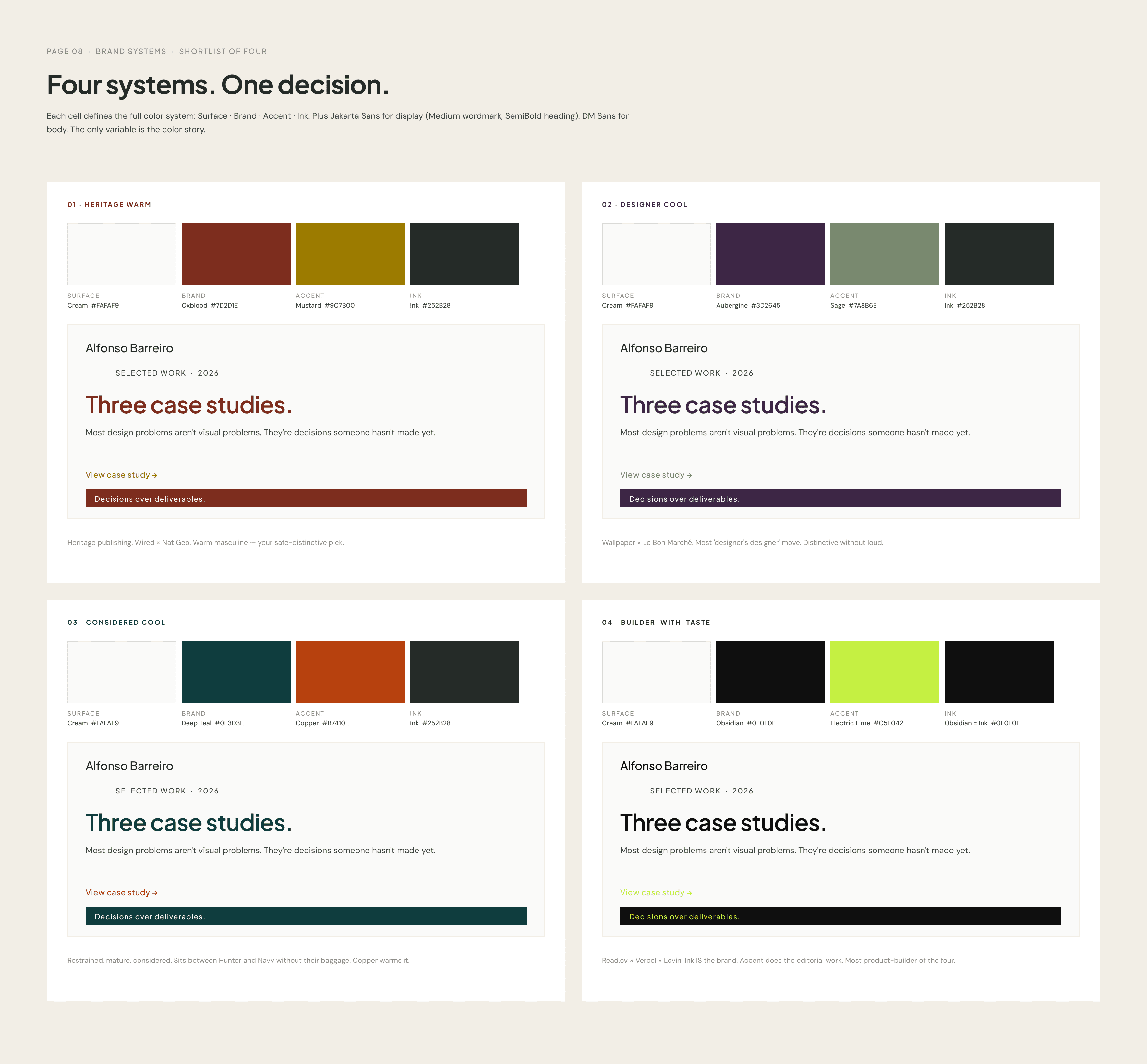Click 'SELECTED WORK · 2026' in Heritage Warm

(x=167, y=373)
